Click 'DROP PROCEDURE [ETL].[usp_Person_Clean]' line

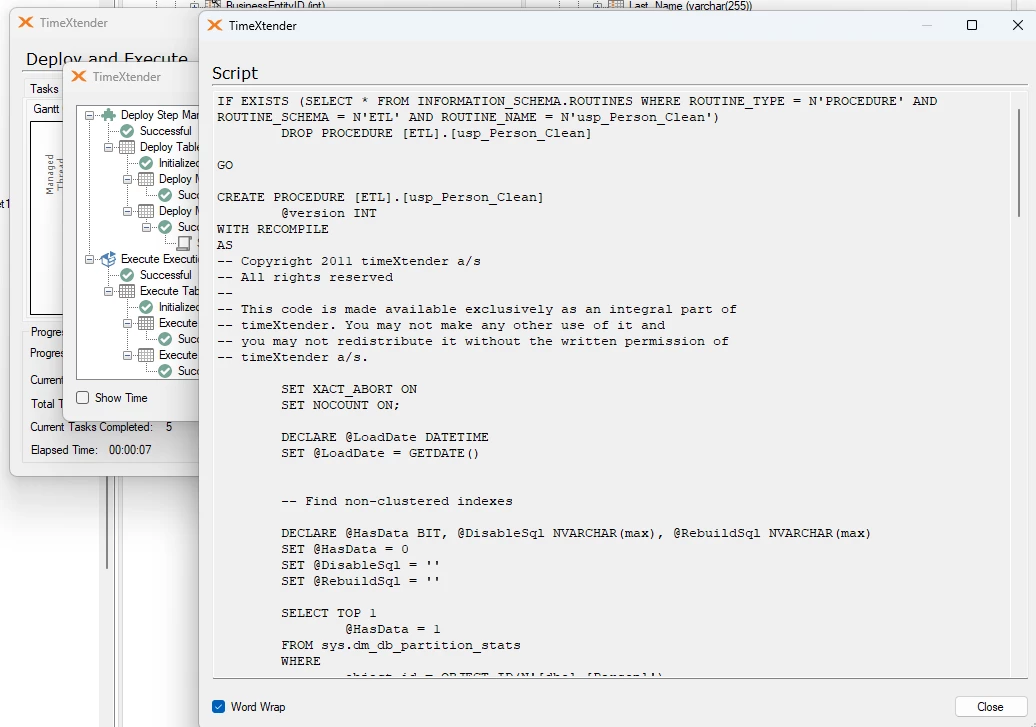pyautogui.click(x=436, y=133)
